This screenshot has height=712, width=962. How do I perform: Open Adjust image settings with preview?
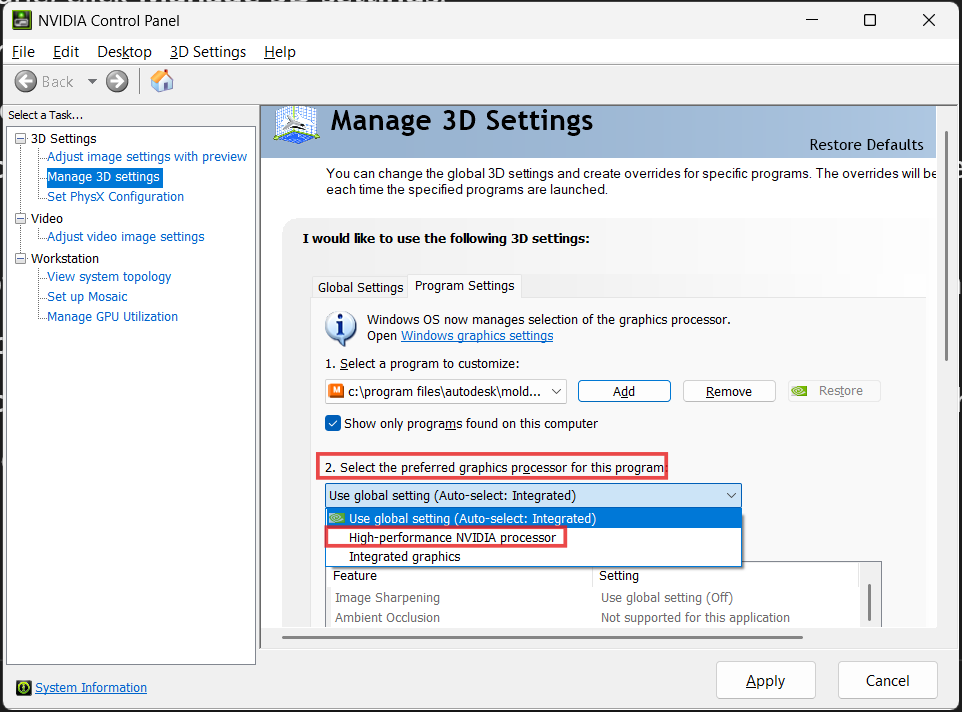[147, 156]
